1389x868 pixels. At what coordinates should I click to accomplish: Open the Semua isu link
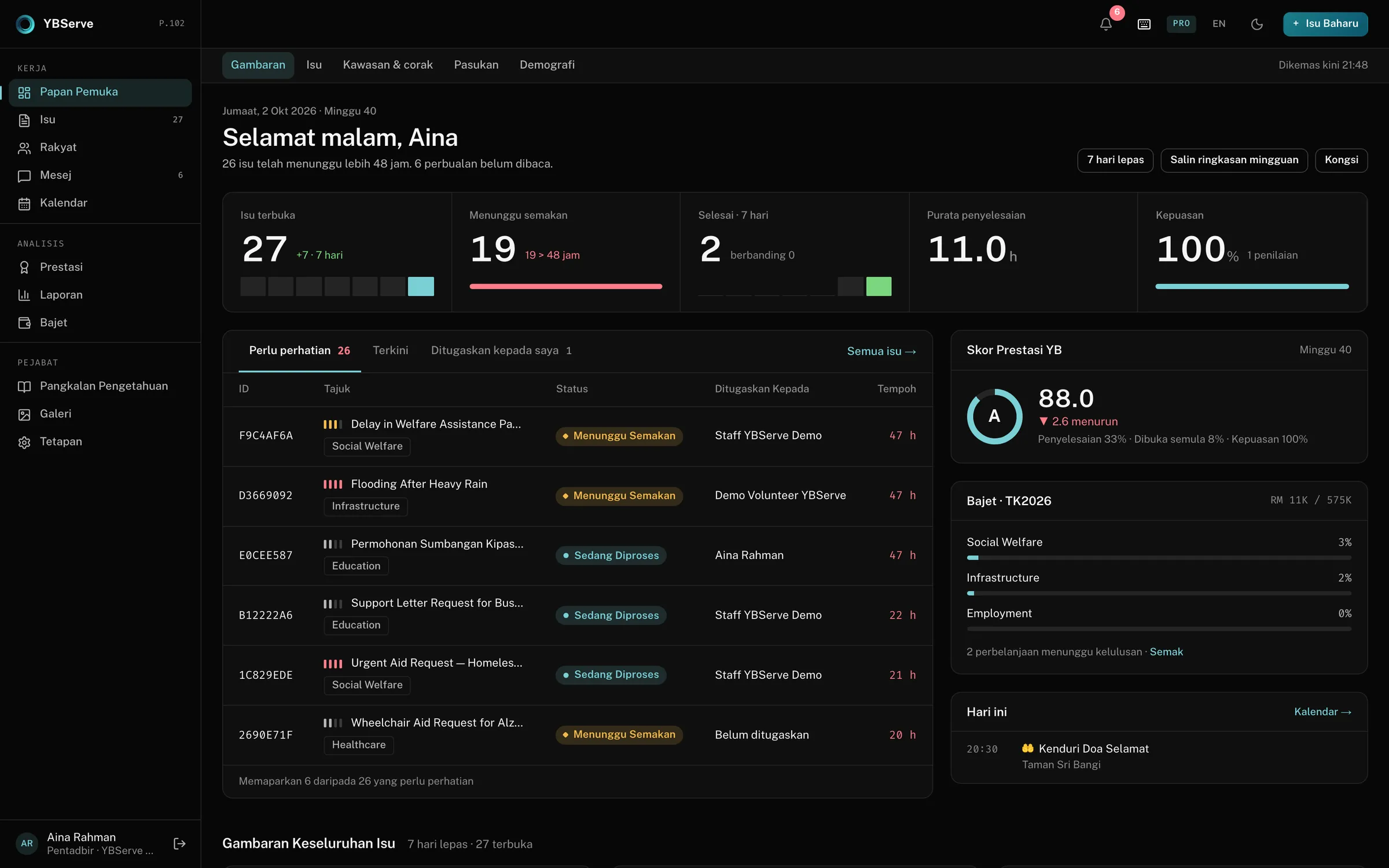[881, 351]
